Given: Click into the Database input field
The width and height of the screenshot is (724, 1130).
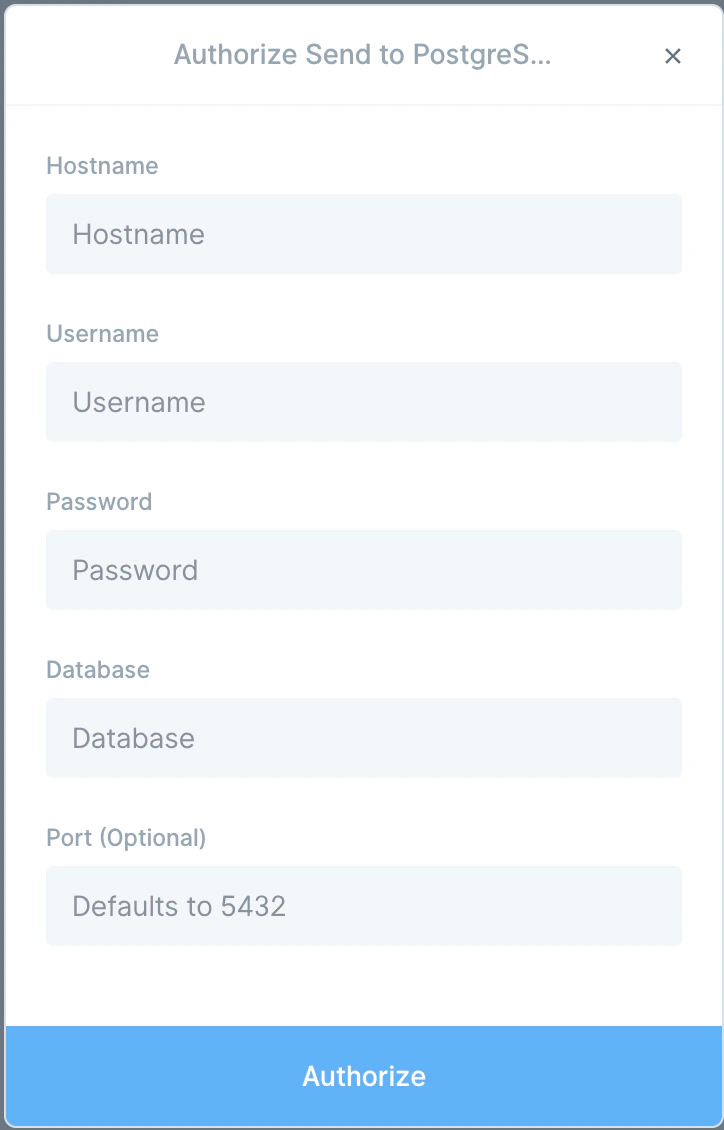Looking at the screenshot, I should point(364,738).
